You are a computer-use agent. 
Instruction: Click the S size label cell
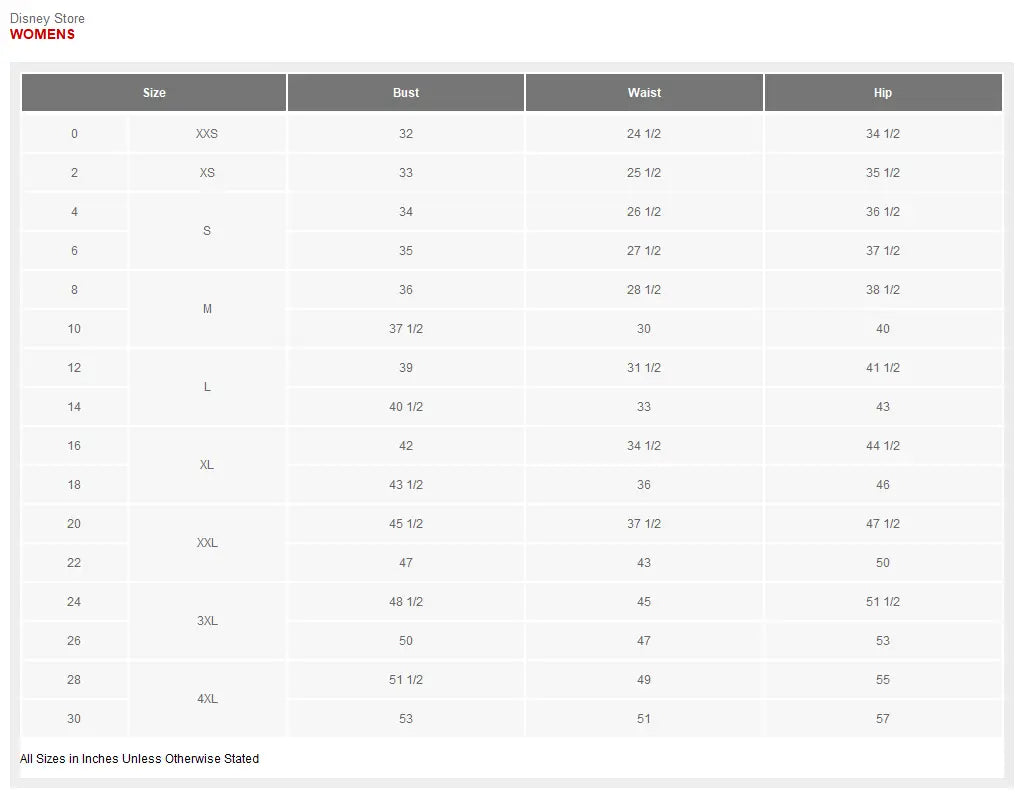(207, 231)
